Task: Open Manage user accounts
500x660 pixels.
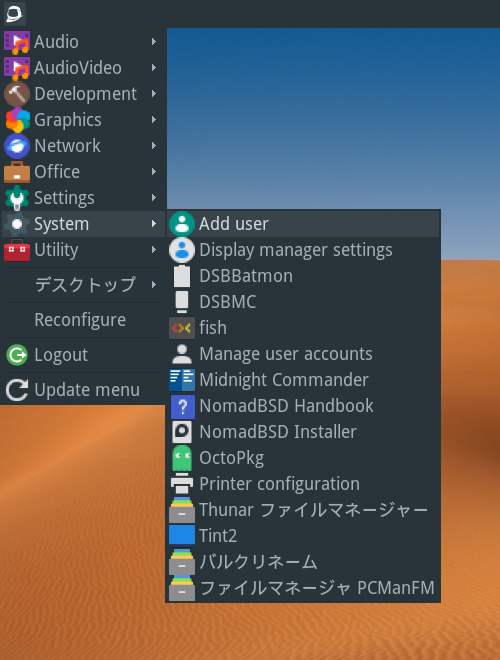Action: point(303,354)
